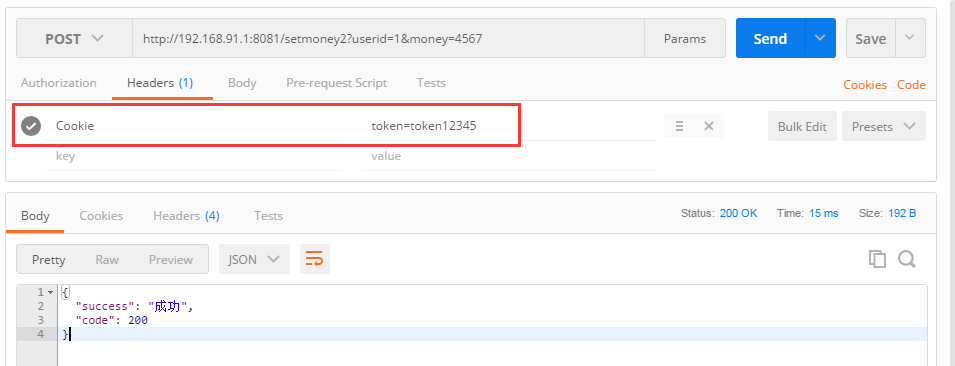Screen dimensions: 955x366
Task: Switch response view to Preview
Action: point(171,259)
